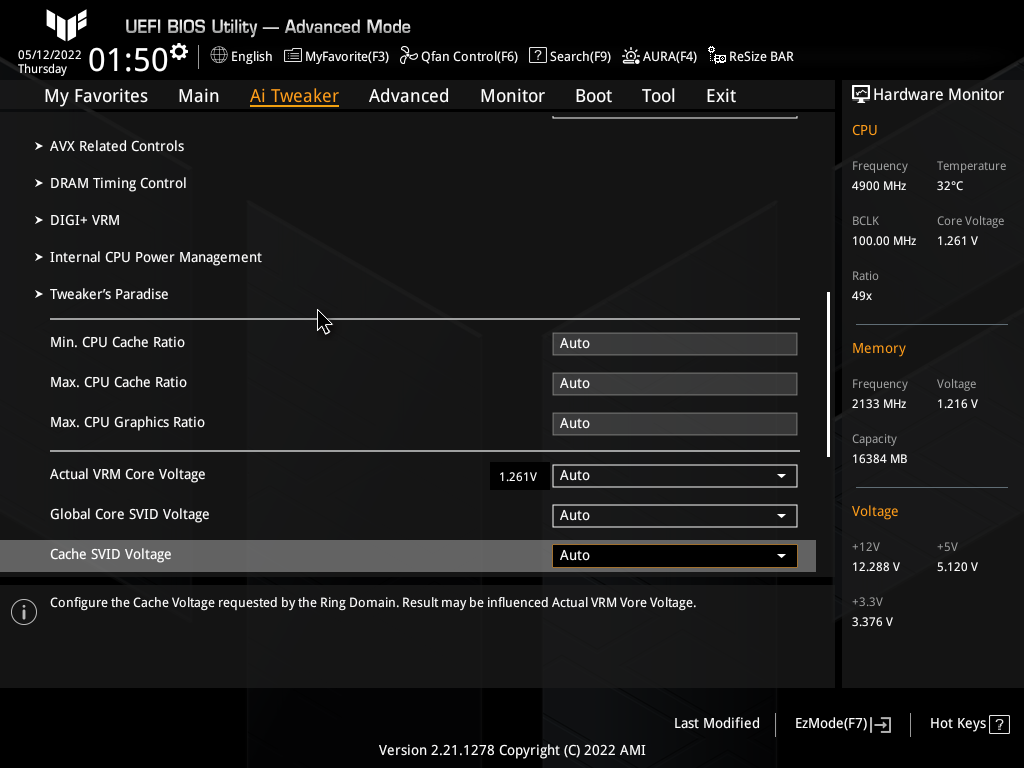1024x768 pixels.
Task: Expand AVX Related Controls submenu
Action: pos(117,146)
